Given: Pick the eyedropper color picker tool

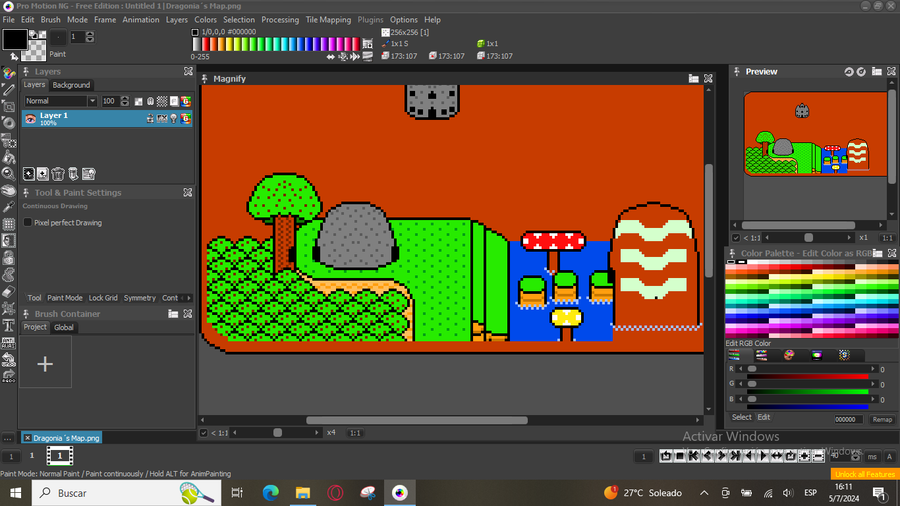Looking at the screenshot, I should click(x=9, y=207).
